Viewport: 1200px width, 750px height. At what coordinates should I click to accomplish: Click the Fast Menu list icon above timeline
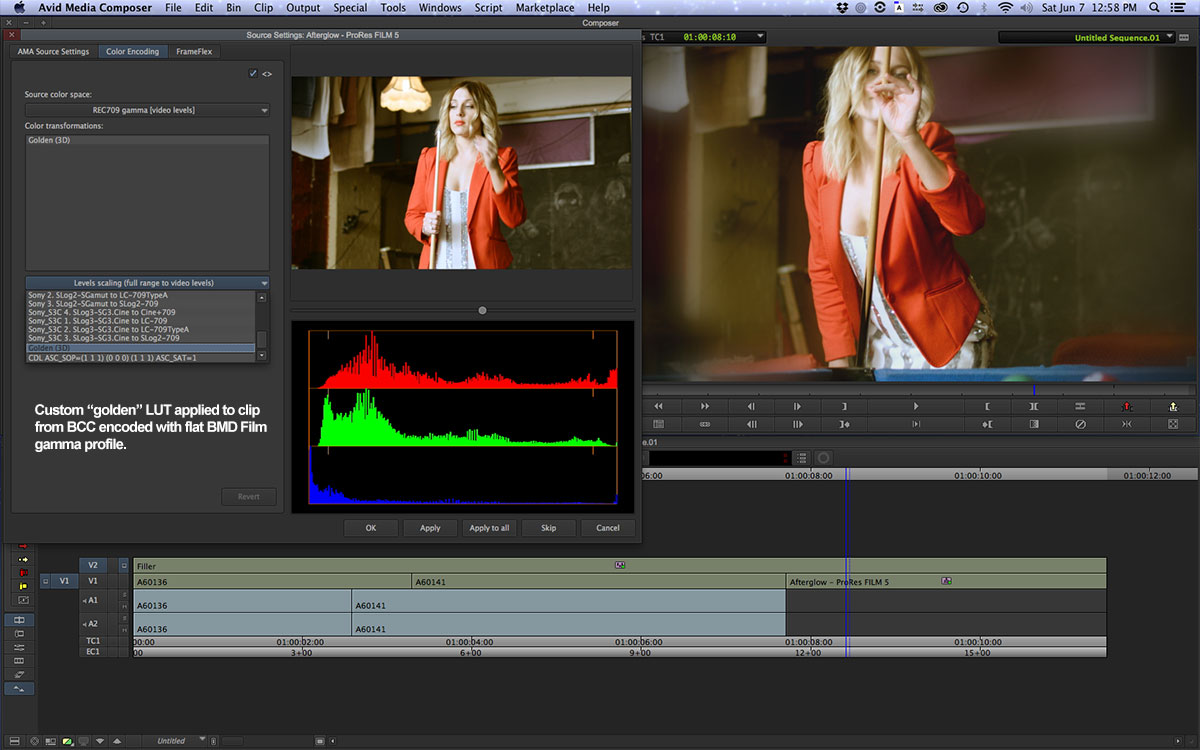tap(802, 458)
